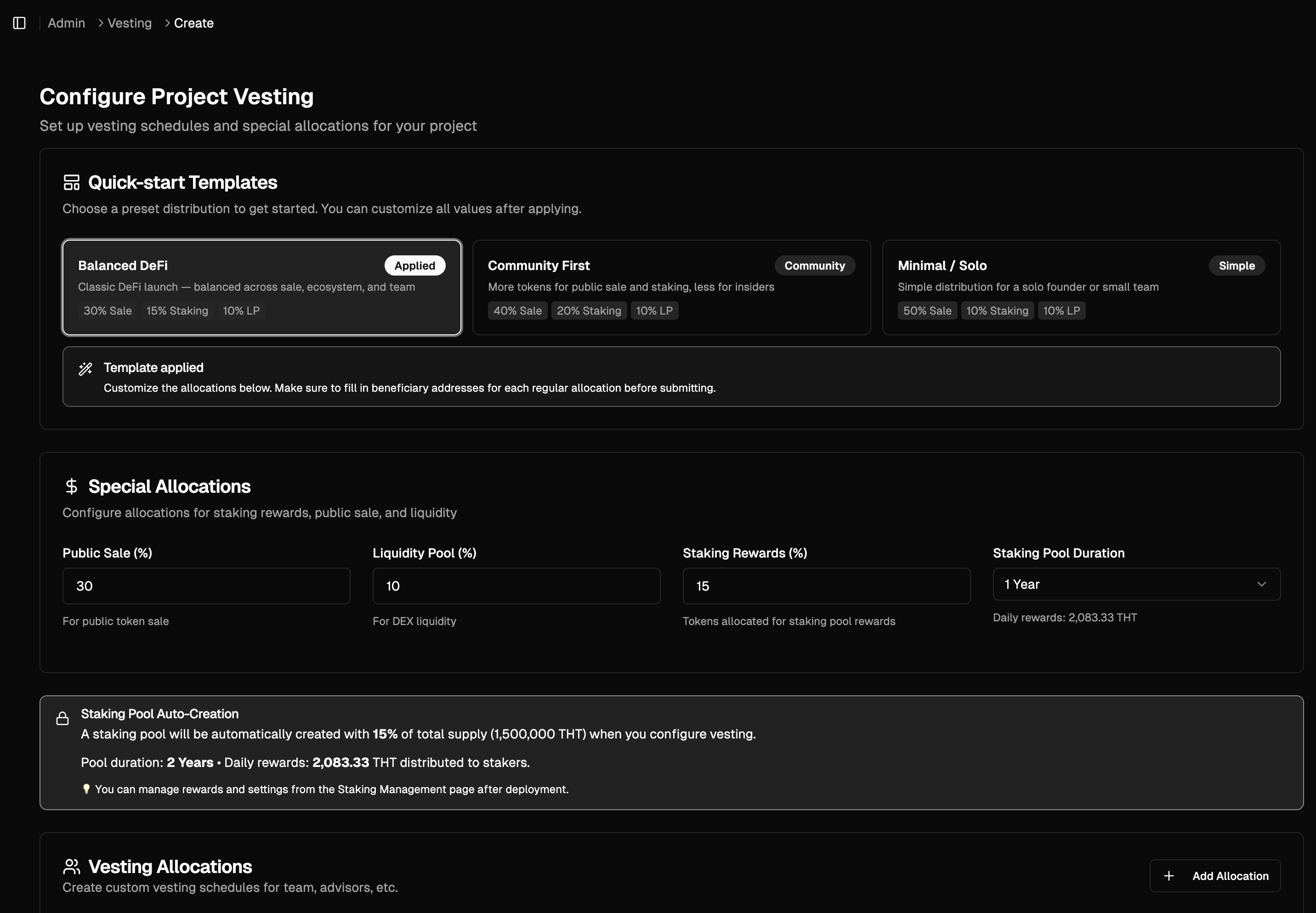The image size is (1316, 913).
Task: Go to Vesting in breadcrumb
Action: click(130, 23)
